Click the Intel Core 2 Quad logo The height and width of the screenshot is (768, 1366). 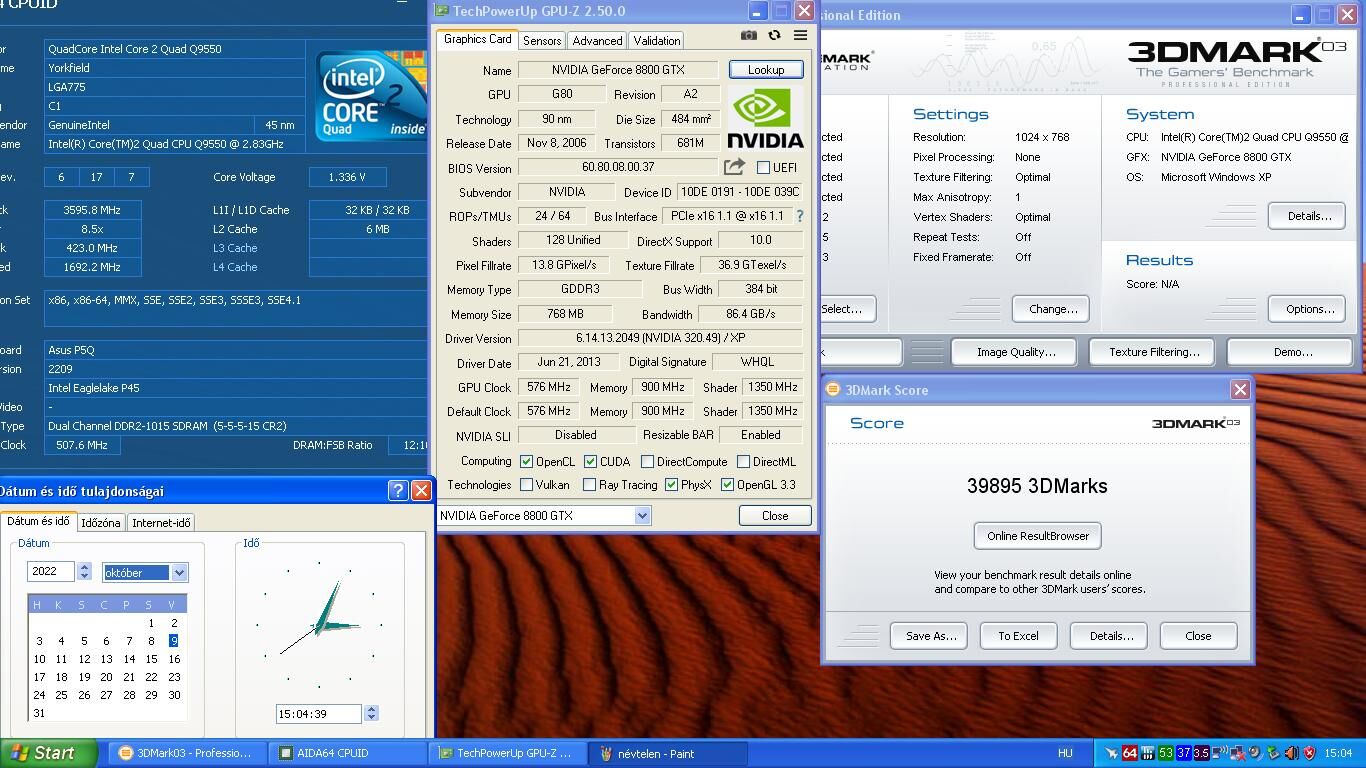(370, 95)
